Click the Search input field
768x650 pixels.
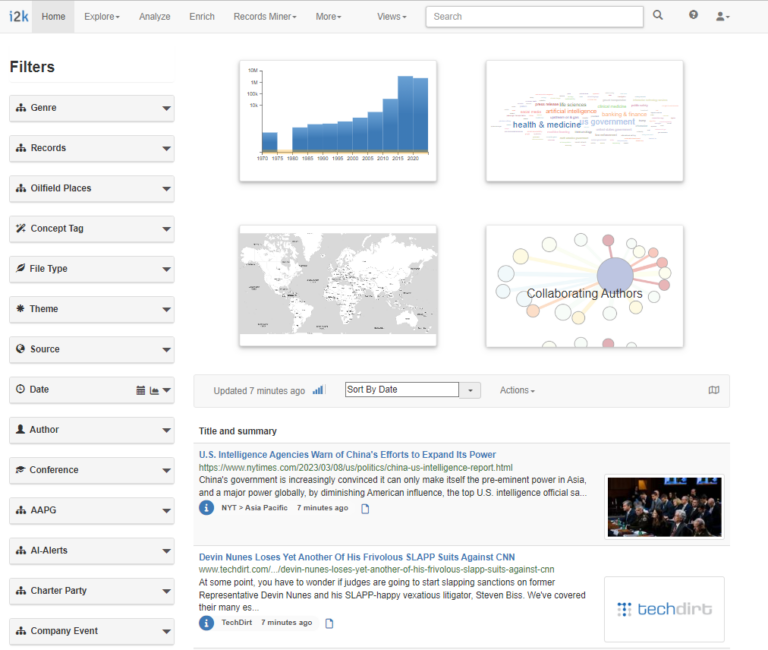[534, 17]
